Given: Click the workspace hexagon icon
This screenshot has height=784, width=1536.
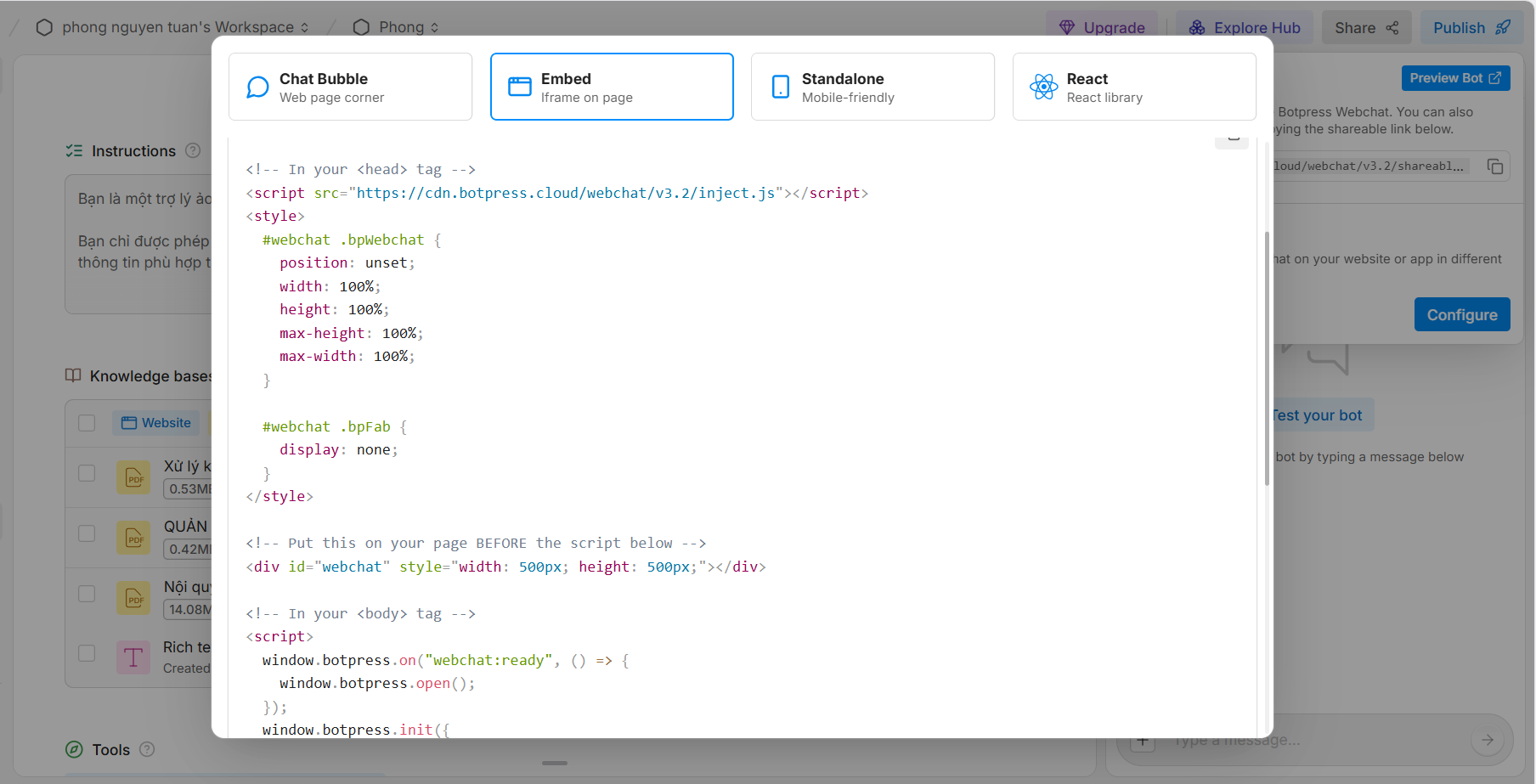Looking at the screenshot, I should click(44, 27).
